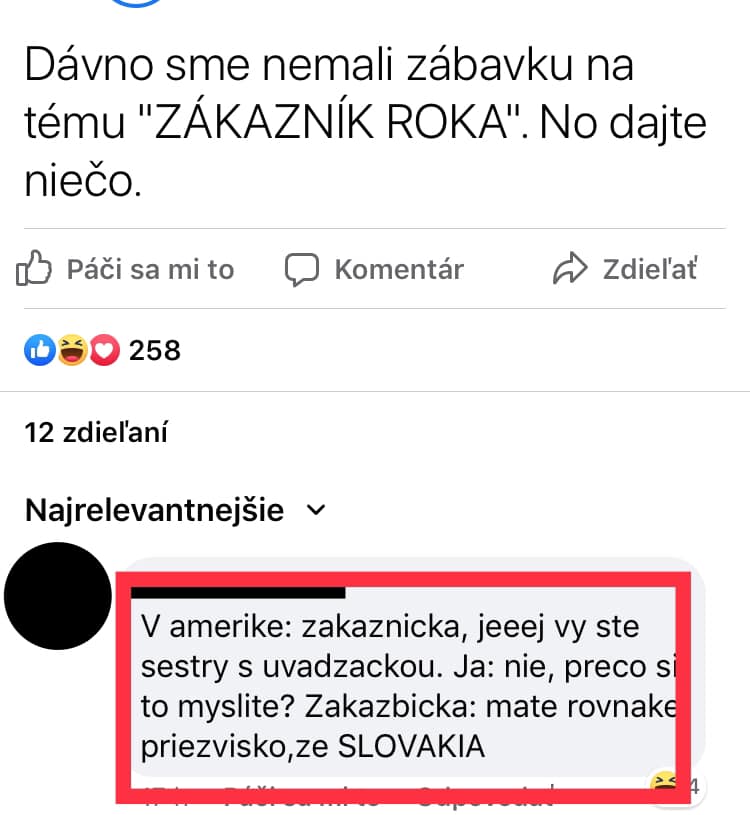Click the redacted commenter name bar
This screenshot has height=815, width=750.
(x=238, y=593)
